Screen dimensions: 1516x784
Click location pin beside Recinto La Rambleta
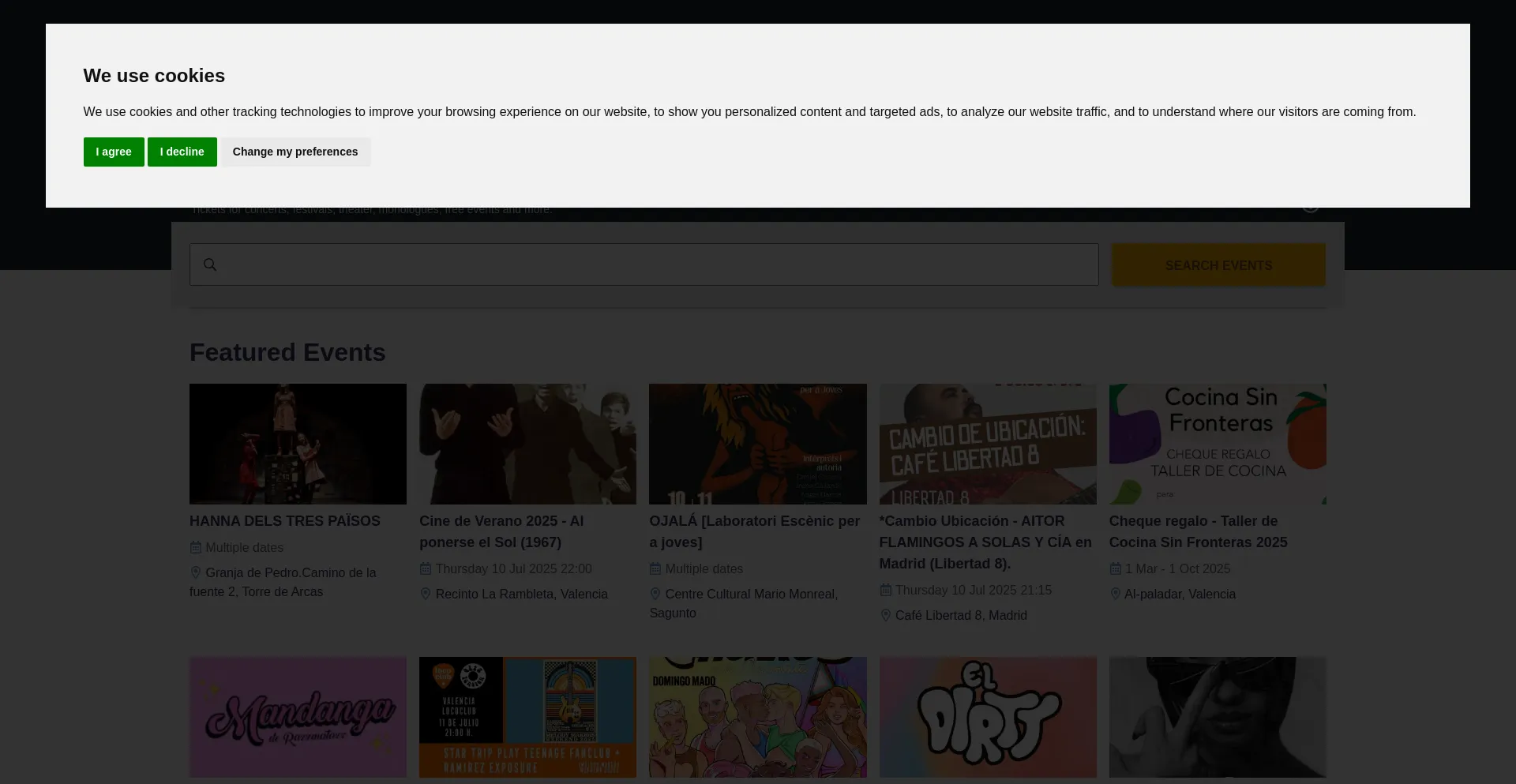pos(426,594)
